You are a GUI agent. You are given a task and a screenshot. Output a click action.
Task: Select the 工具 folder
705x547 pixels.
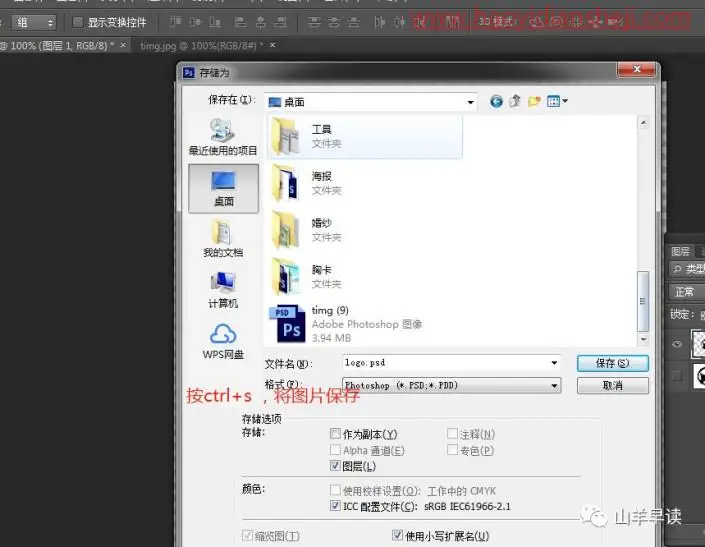pos(365,137)
